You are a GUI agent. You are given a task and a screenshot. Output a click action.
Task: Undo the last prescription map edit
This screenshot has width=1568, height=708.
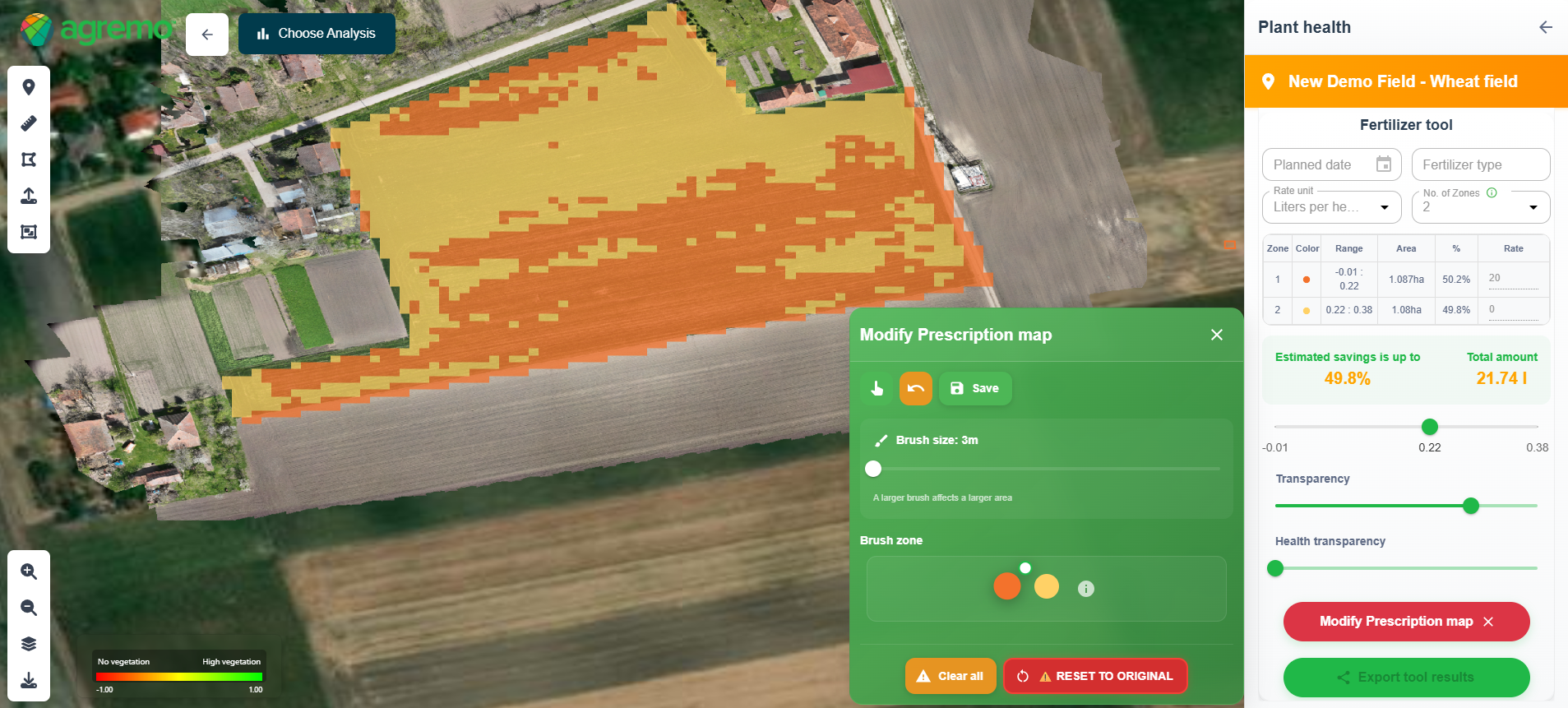916,388
